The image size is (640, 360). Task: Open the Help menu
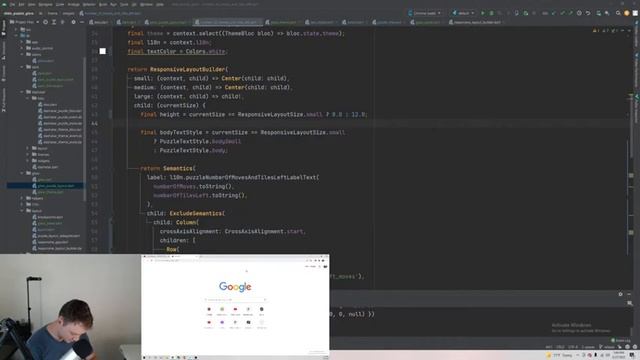[160, 4]
